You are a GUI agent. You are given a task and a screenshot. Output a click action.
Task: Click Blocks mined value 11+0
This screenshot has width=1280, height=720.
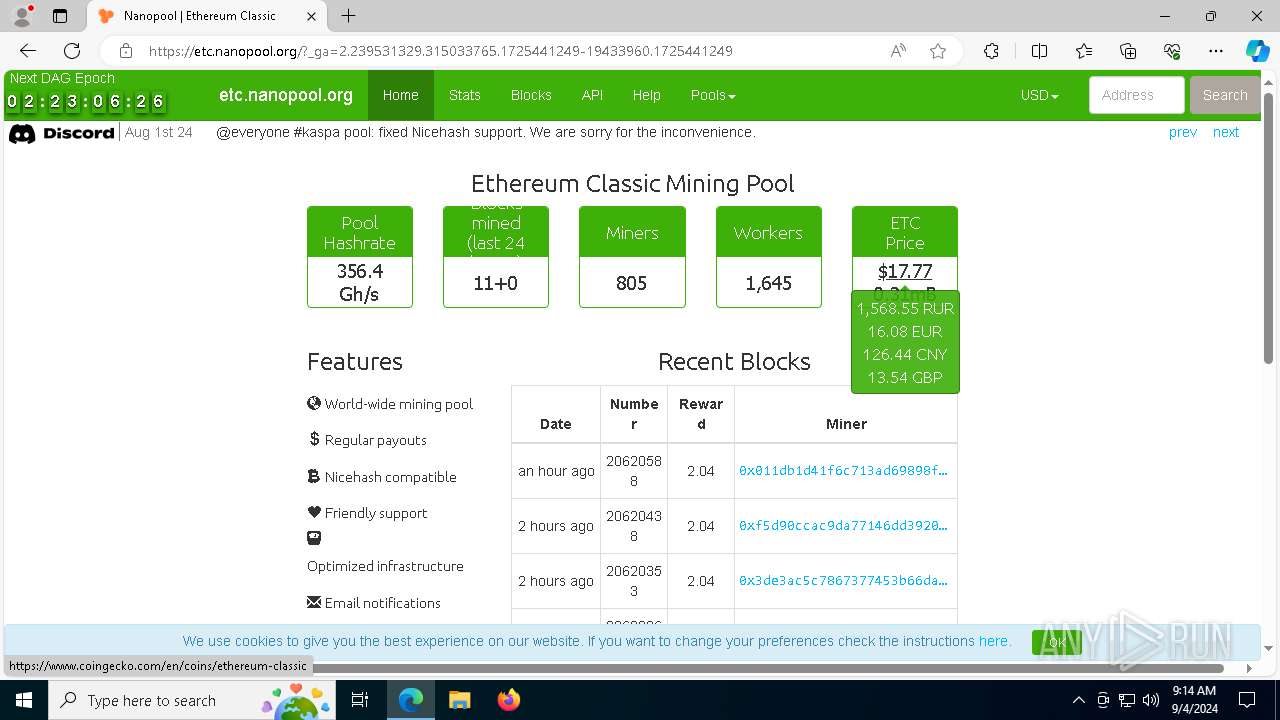click(496, 283)
